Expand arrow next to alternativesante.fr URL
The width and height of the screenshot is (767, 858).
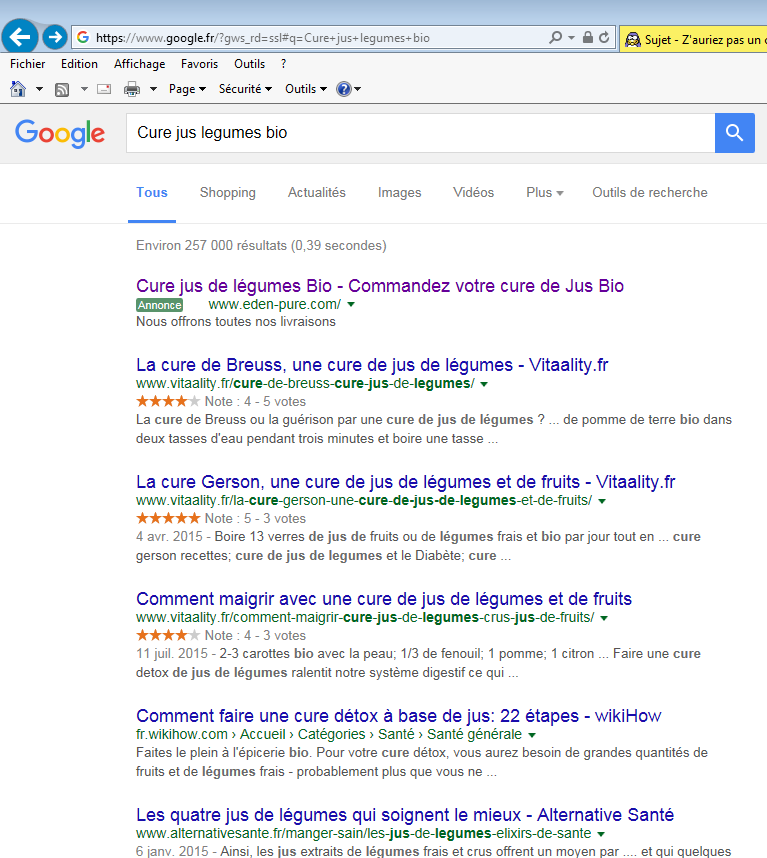[x=601, y=834]
